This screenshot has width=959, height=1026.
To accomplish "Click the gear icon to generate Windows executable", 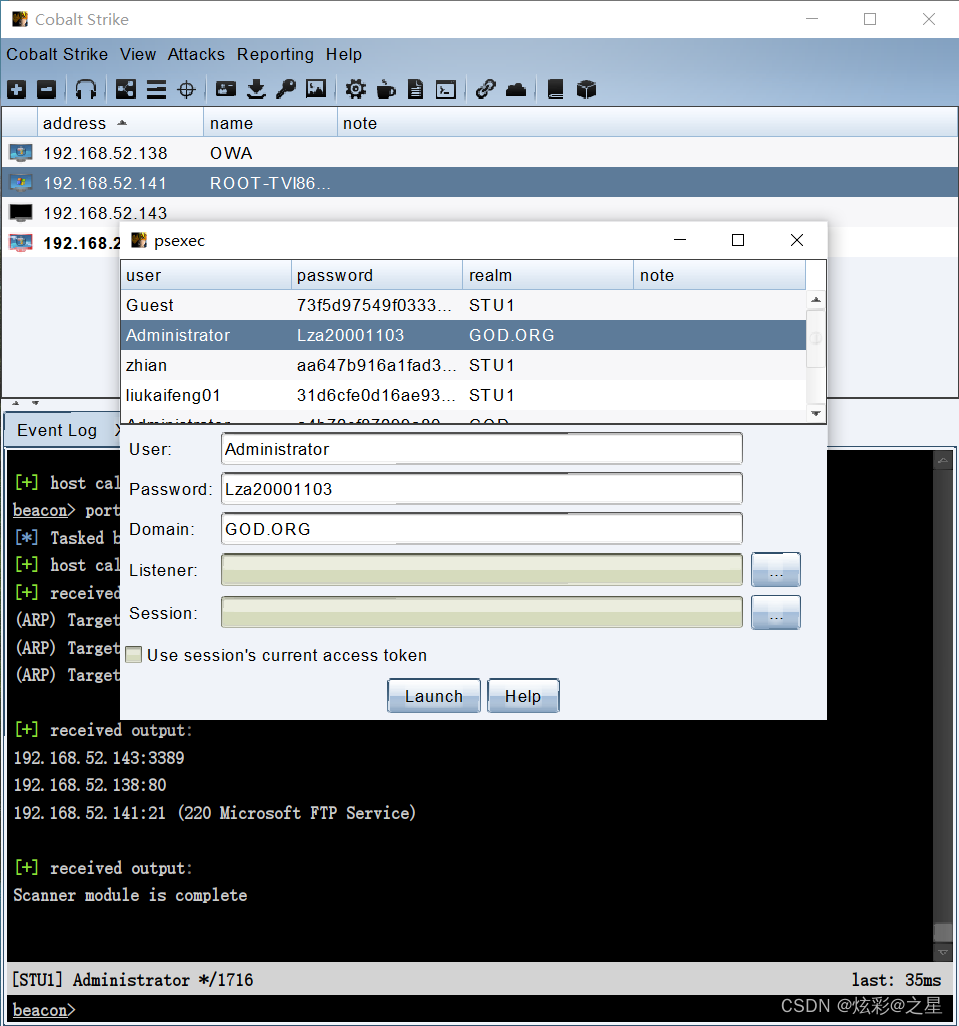I will pos(356,89).
